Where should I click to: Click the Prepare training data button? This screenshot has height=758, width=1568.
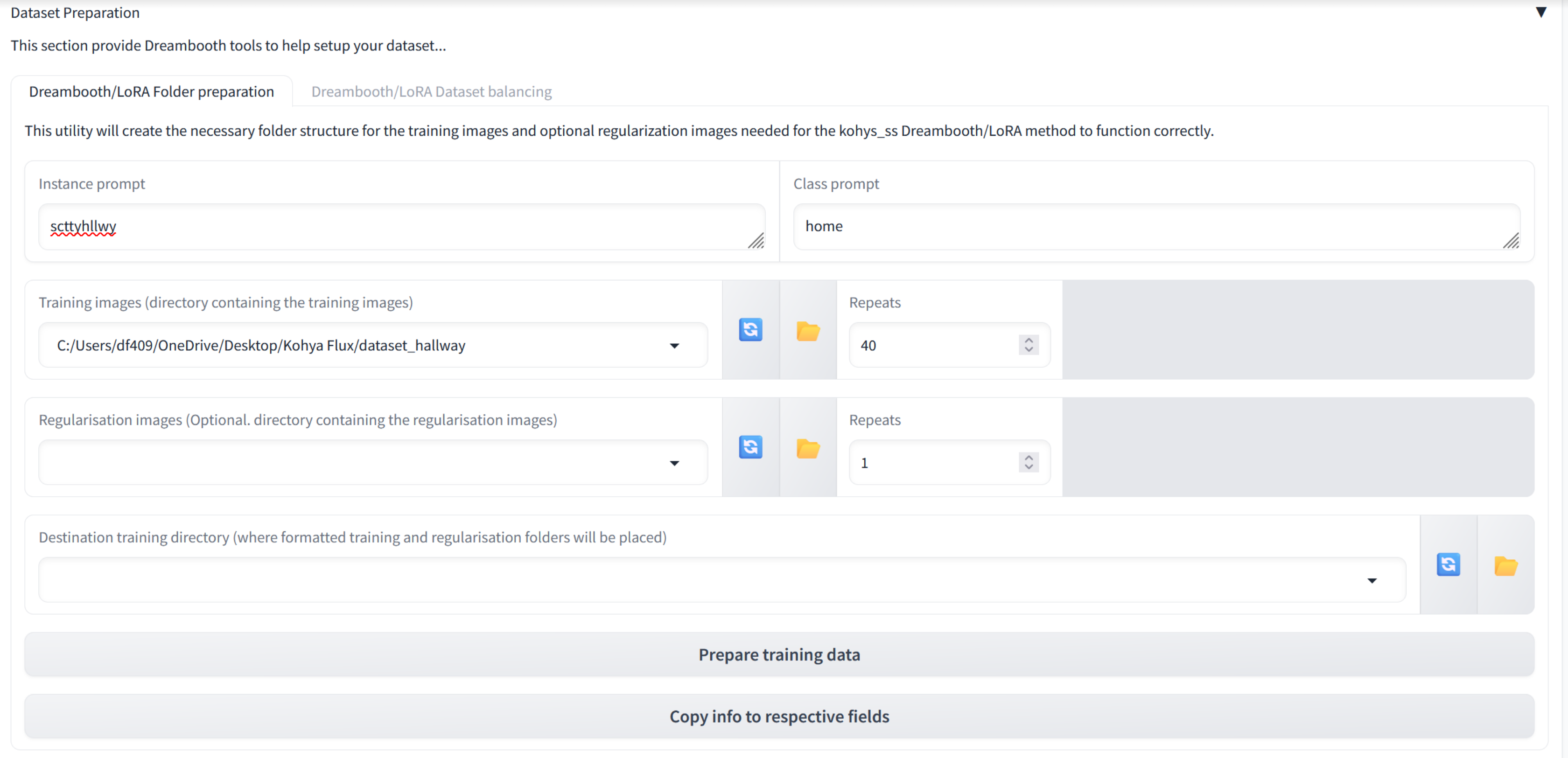(779, 654)
